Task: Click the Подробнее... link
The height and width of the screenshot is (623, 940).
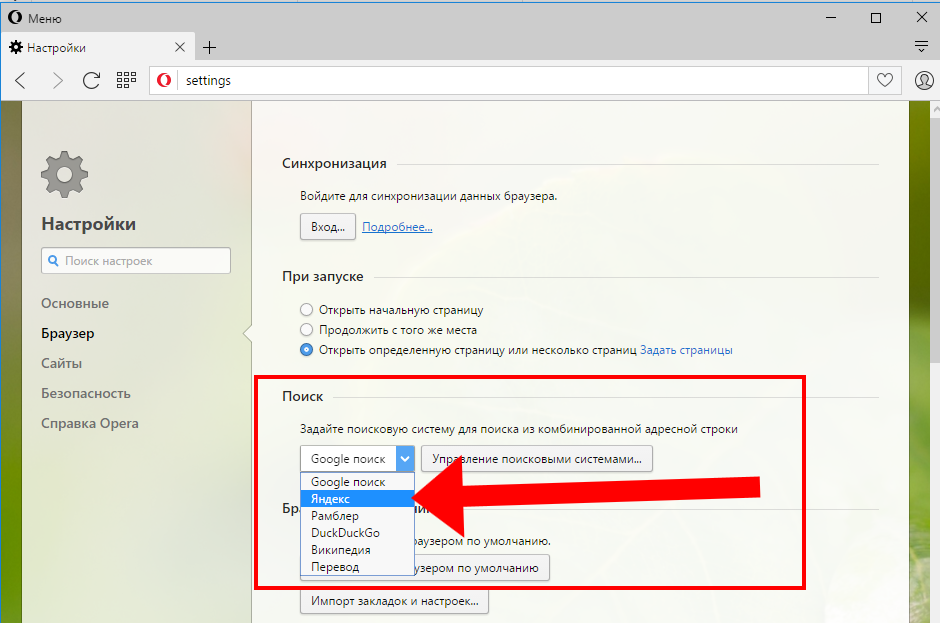Action: coord(397,227)
